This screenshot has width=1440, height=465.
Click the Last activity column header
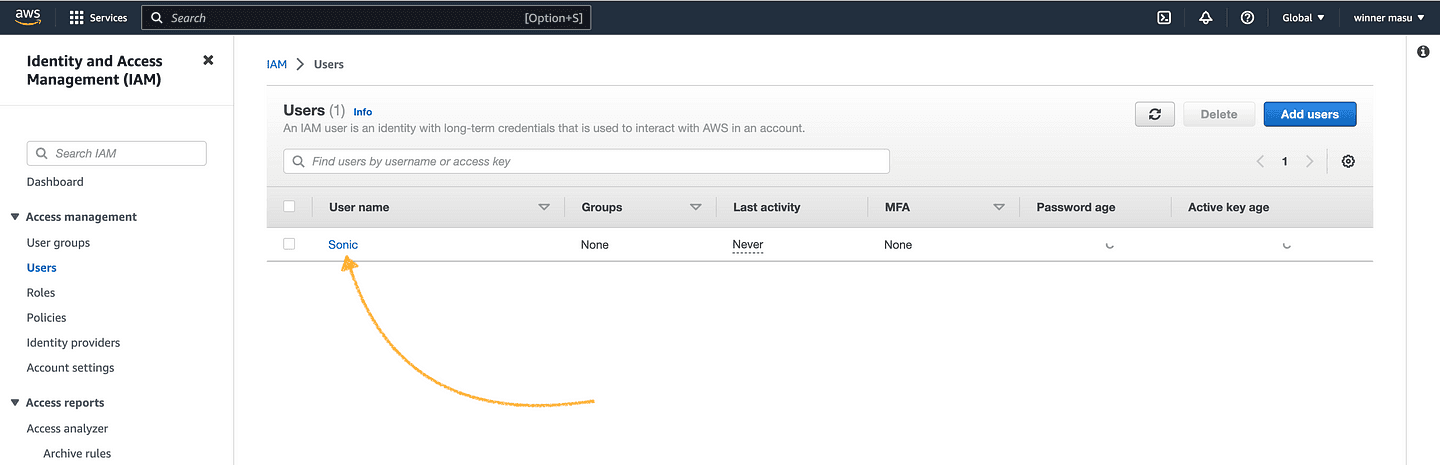[767, 207]
